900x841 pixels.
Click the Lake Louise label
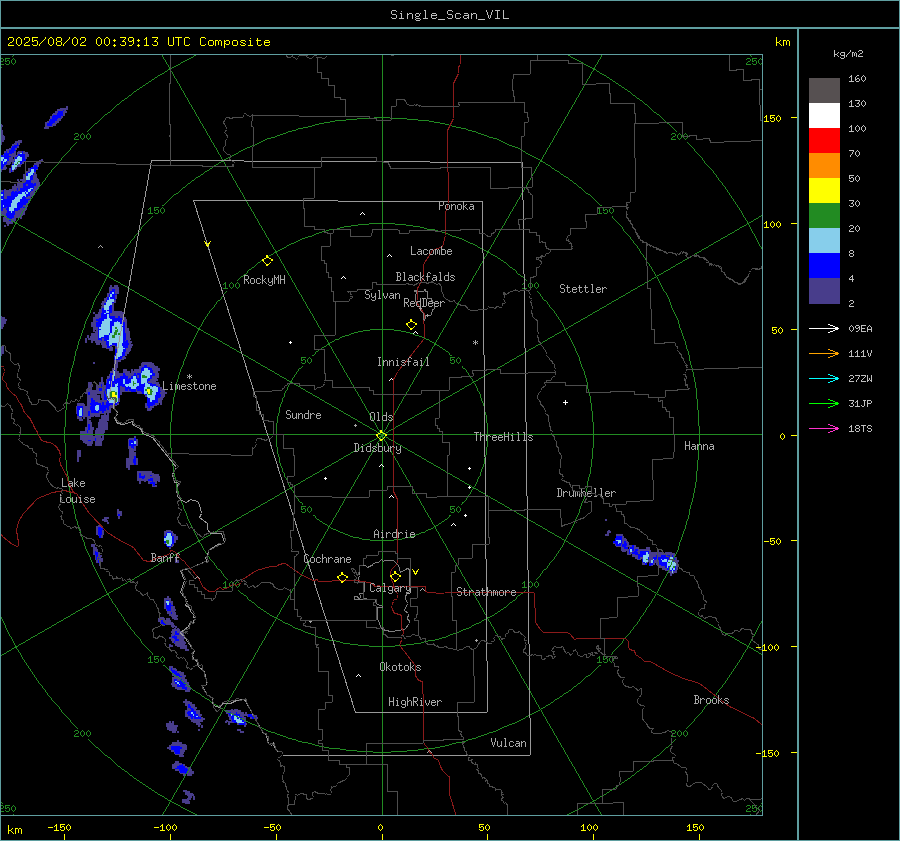pyautogui.click(x=77, y=491)
